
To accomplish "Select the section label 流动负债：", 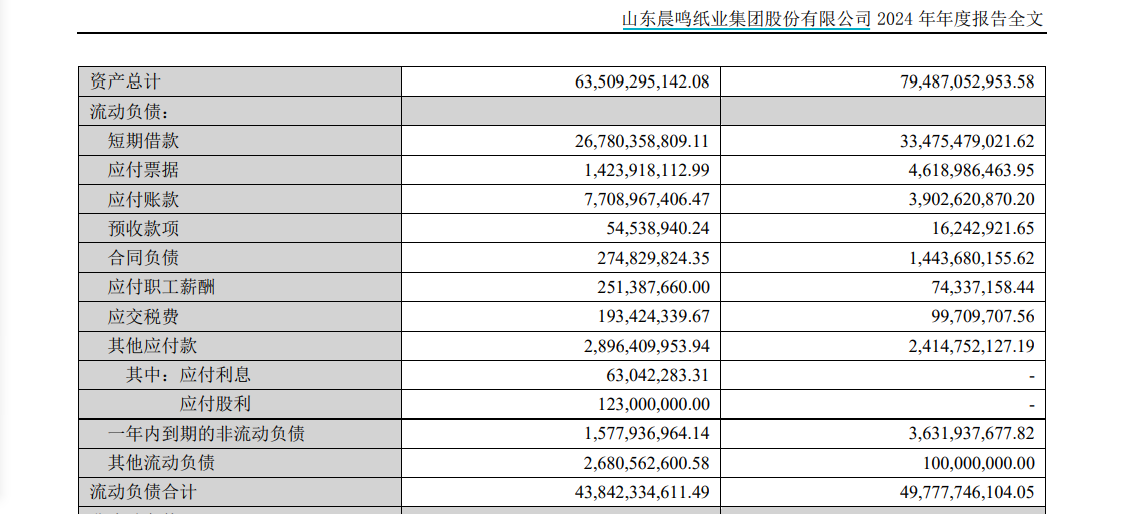I will [128, 112].
